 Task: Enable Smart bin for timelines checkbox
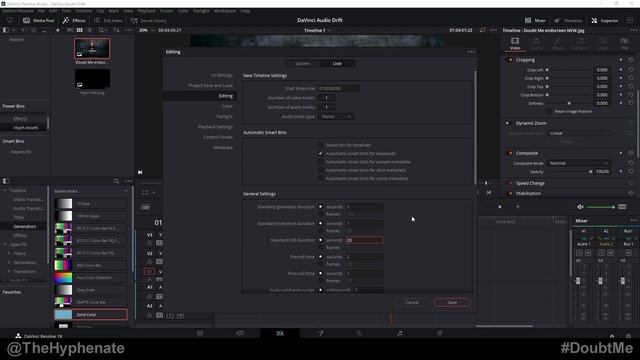point(320,145)
